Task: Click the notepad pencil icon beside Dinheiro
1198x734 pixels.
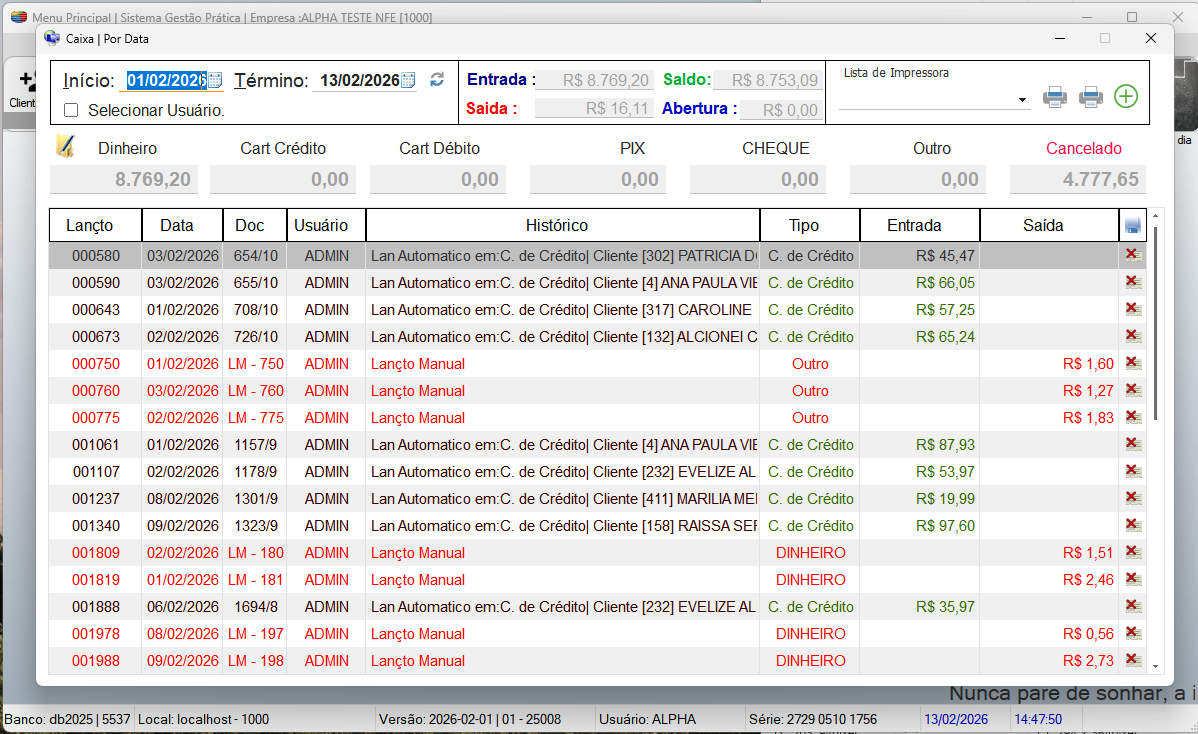Action: click(x=65, y=146)
